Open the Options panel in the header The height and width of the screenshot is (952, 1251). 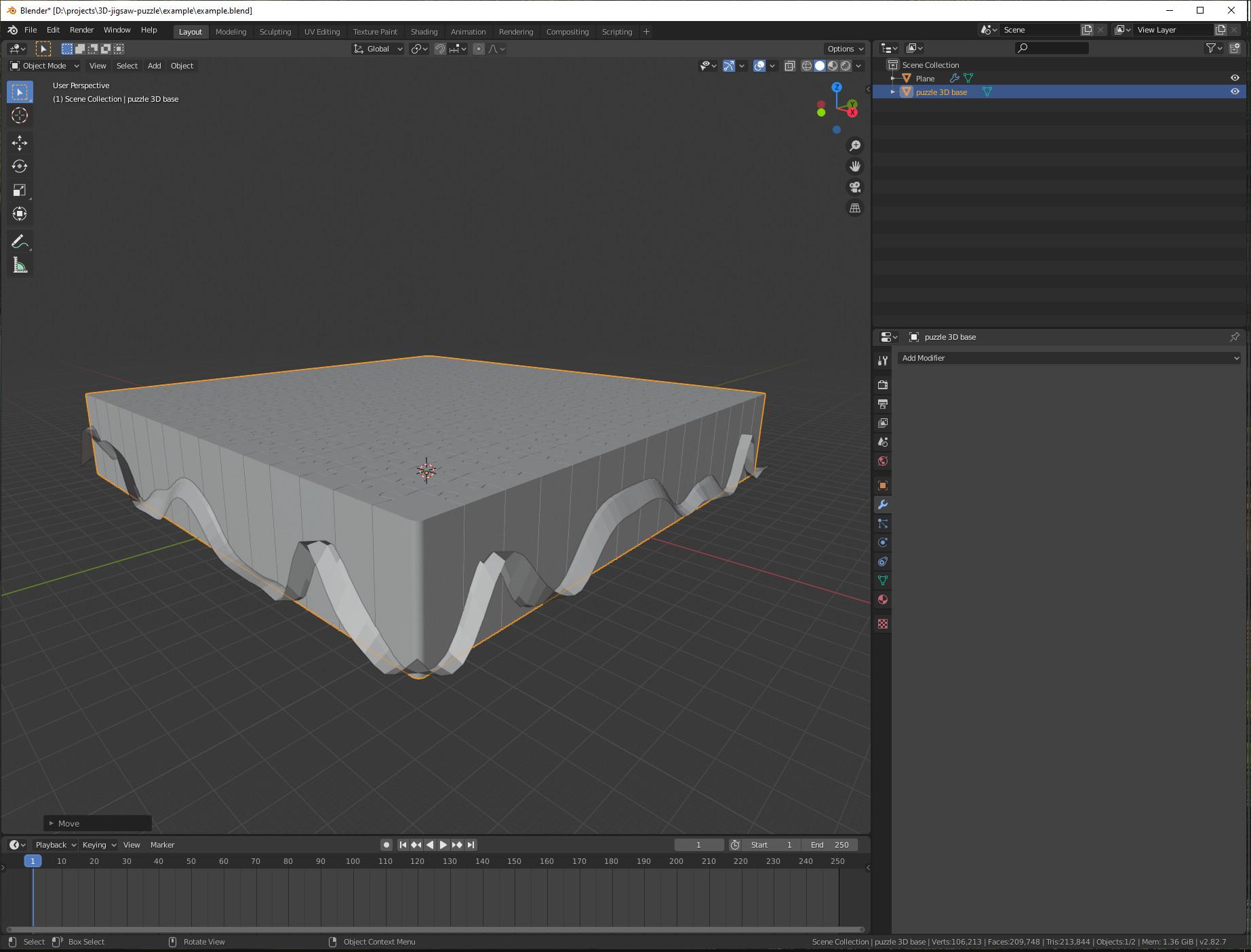click(x=843, y=48)
